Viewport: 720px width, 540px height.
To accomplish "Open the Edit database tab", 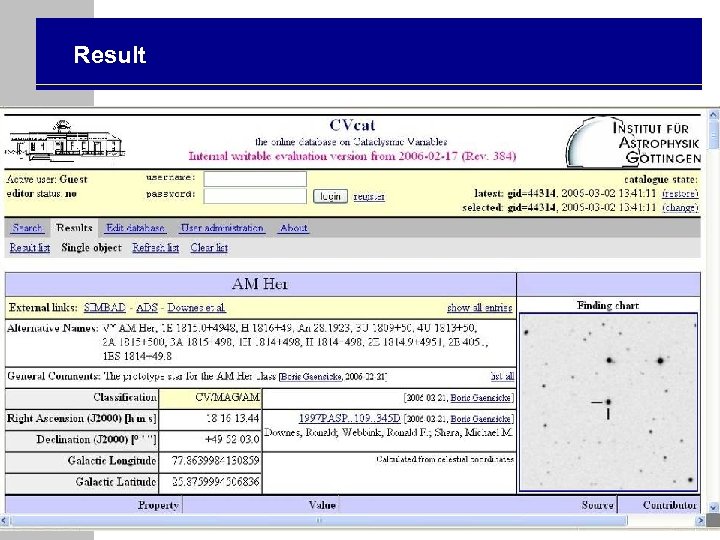I will point(135,228).
